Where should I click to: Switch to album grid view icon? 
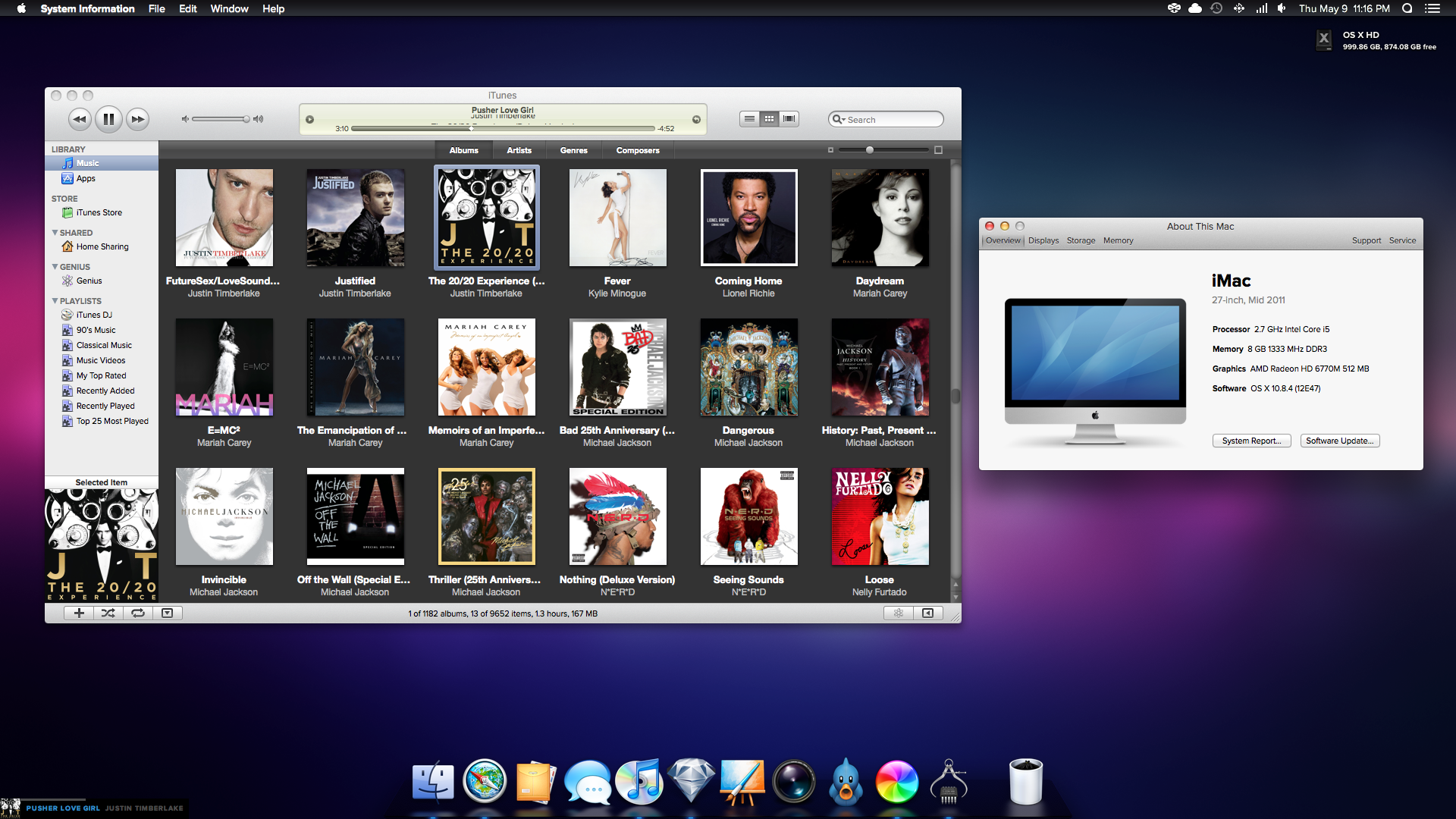pyautogui.click(x=769, y=119)
